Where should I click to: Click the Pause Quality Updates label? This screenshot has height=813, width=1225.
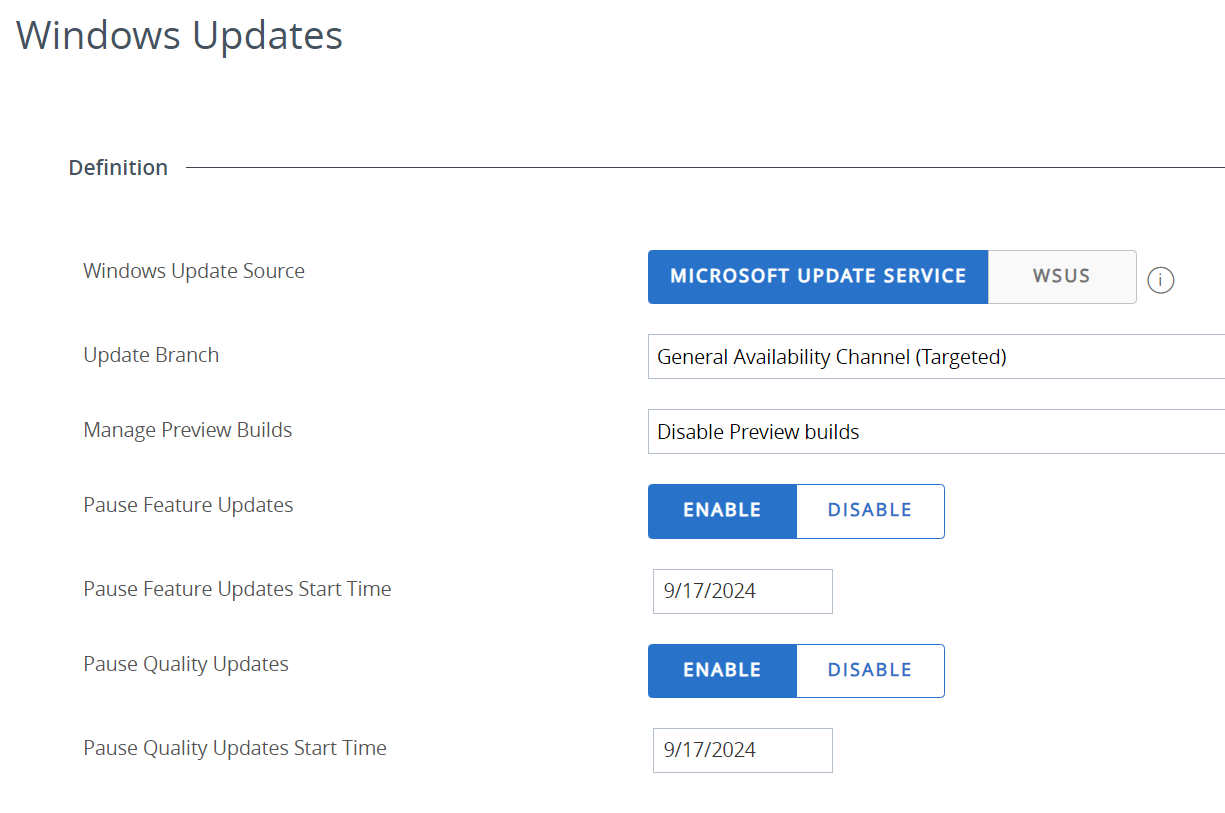pyautogui.click(x=186, y=664)
